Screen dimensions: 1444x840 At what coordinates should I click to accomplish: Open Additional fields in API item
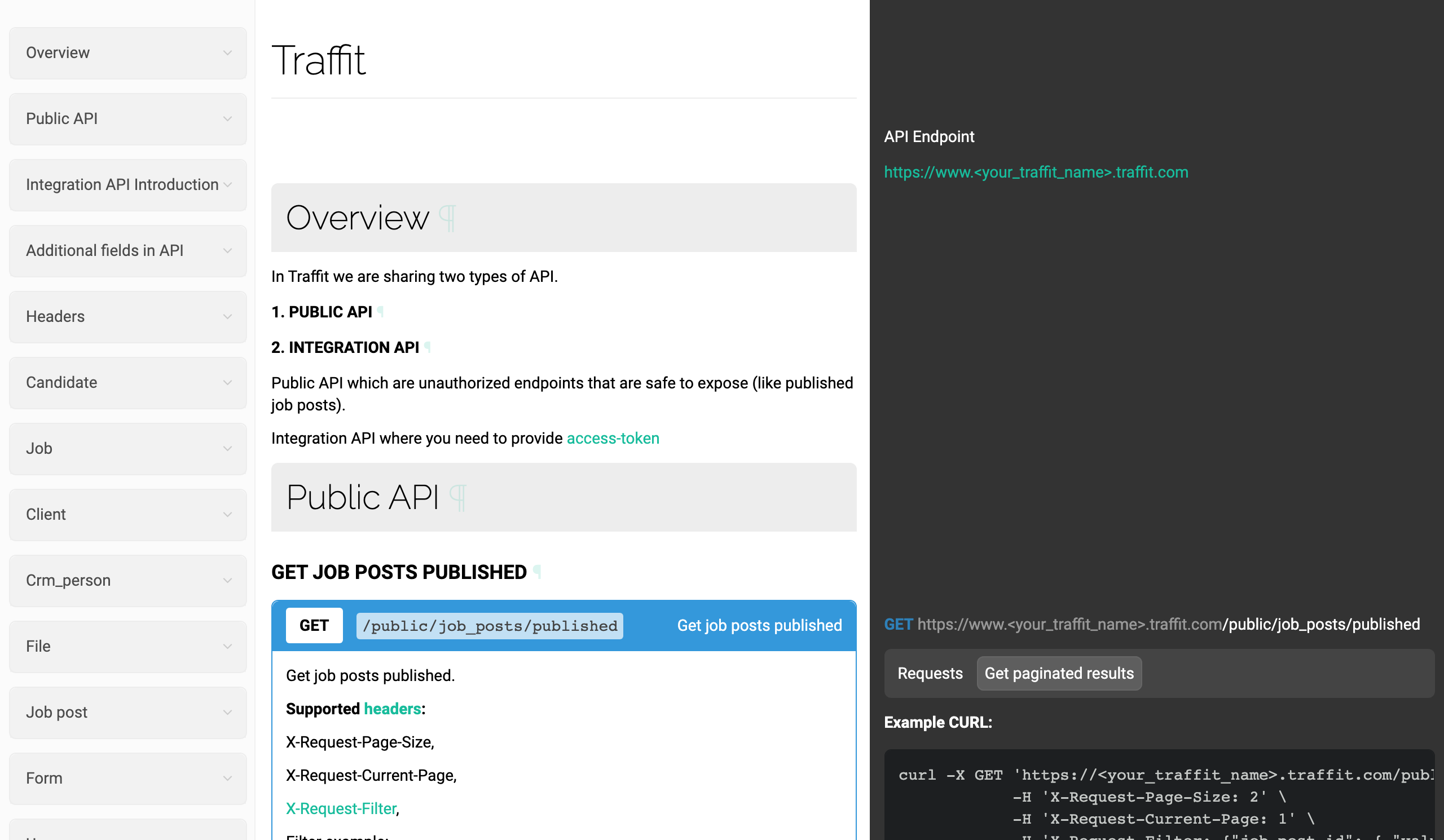(x=128, y=251)
